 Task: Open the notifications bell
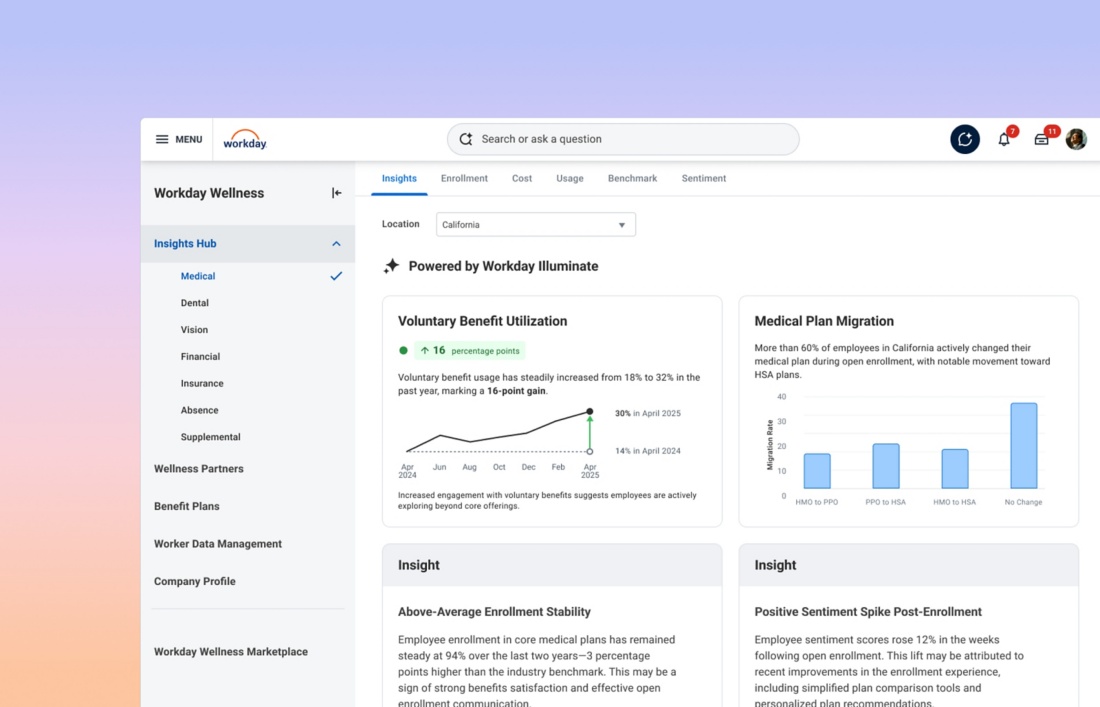1004,139
